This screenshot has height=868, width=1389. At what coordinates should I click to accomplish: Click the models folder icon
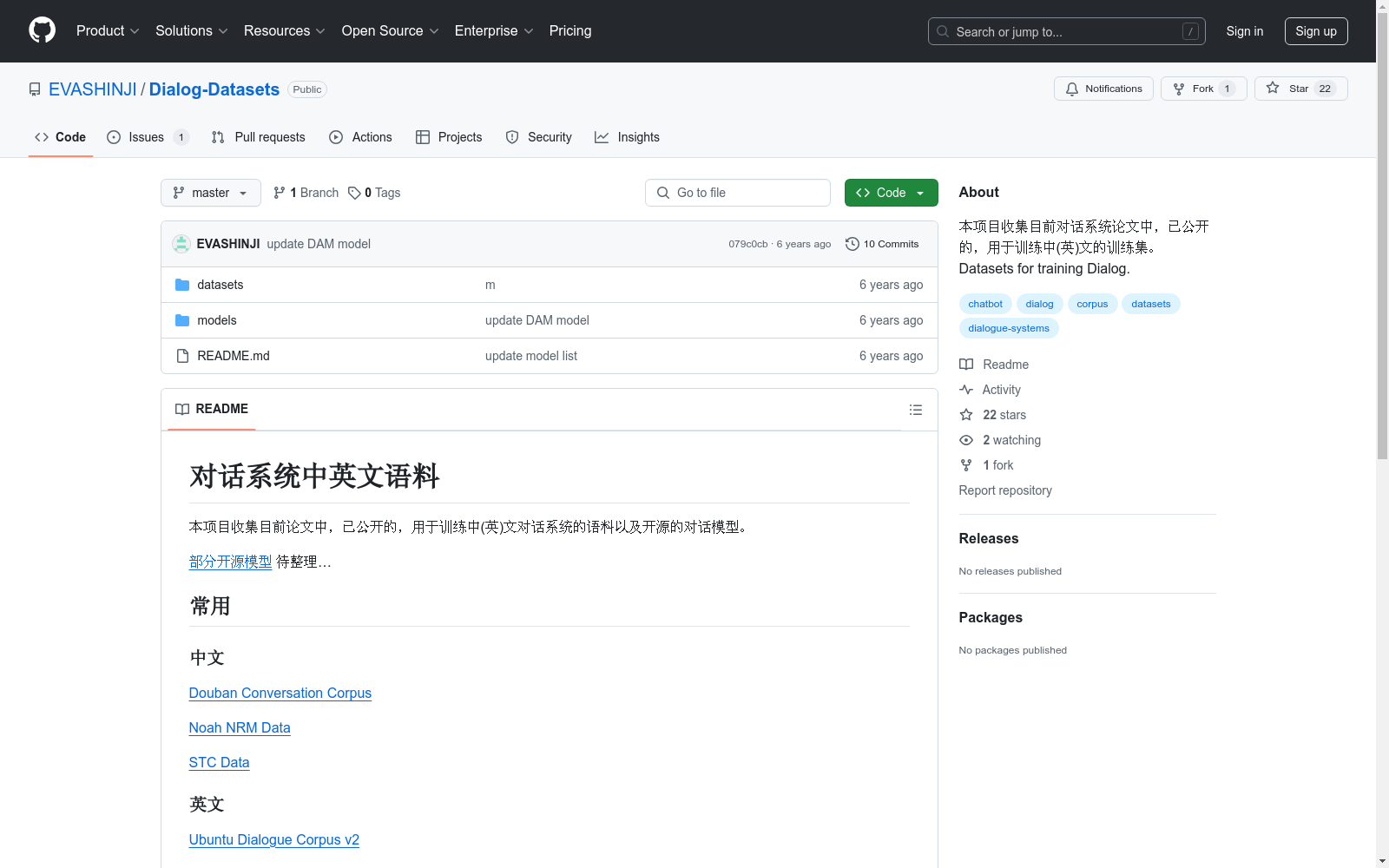[x=182, y=320]
